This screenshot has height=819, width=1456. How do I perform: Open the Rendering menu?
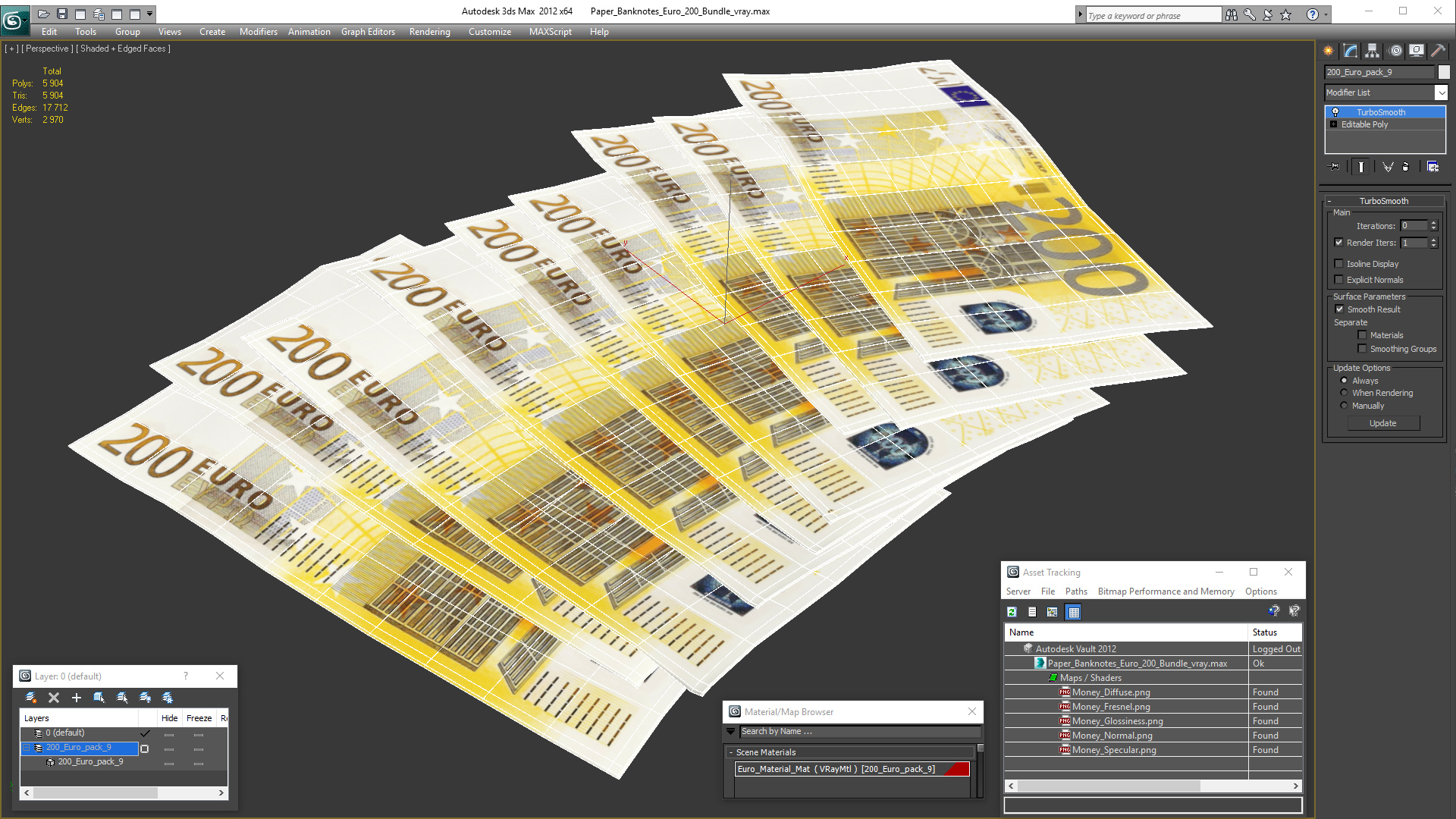point(430,32)
